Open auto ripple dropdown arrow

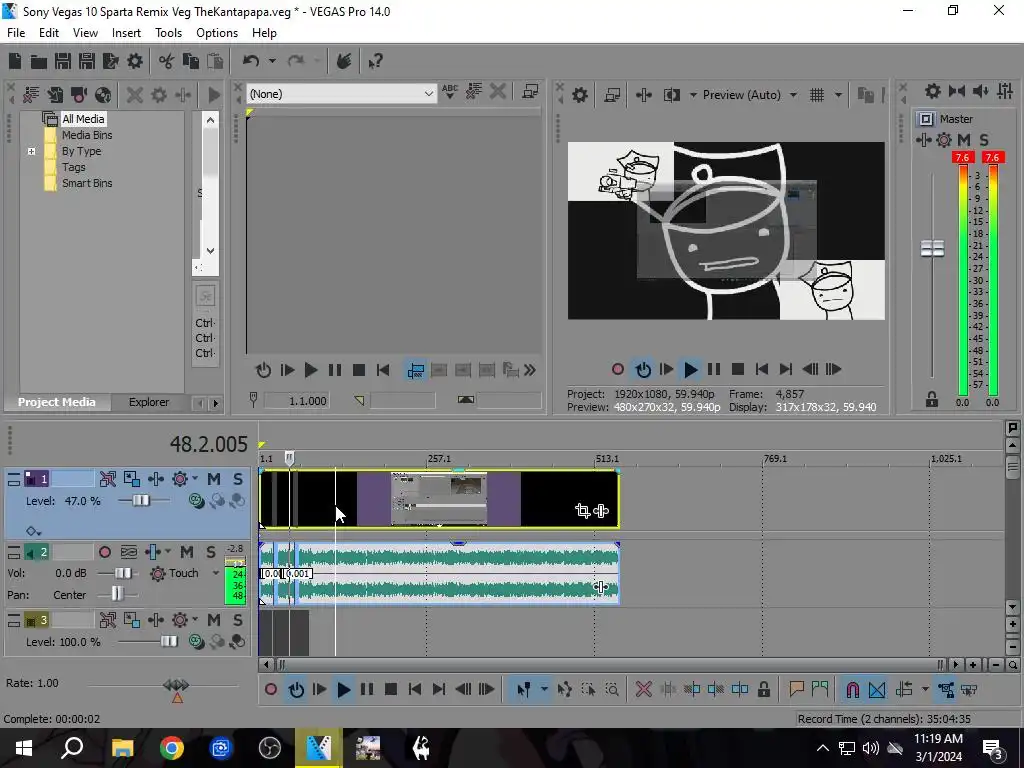(x=925, y=689)
